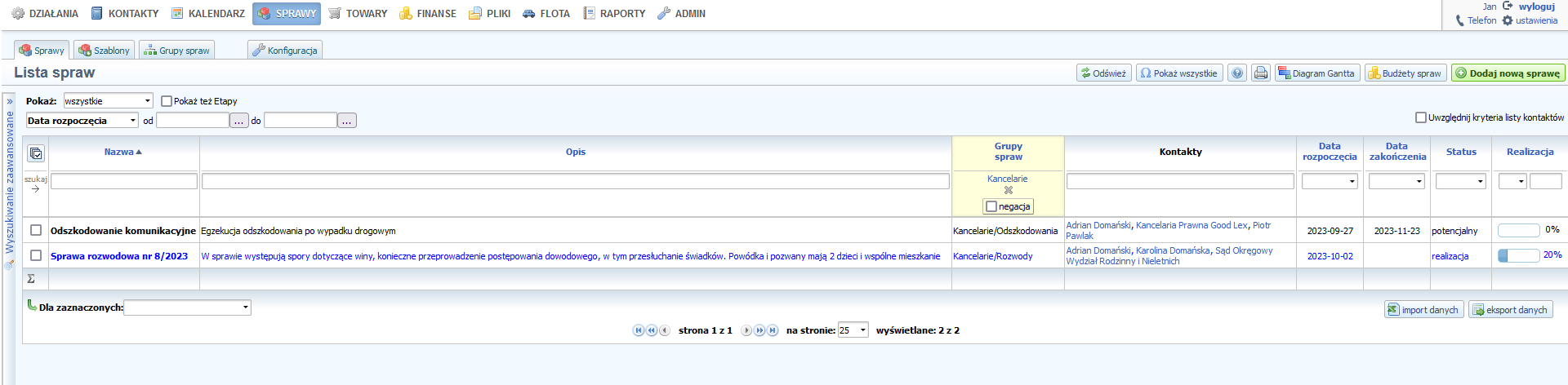Open help via the question mark icon

coord(1237,73)
